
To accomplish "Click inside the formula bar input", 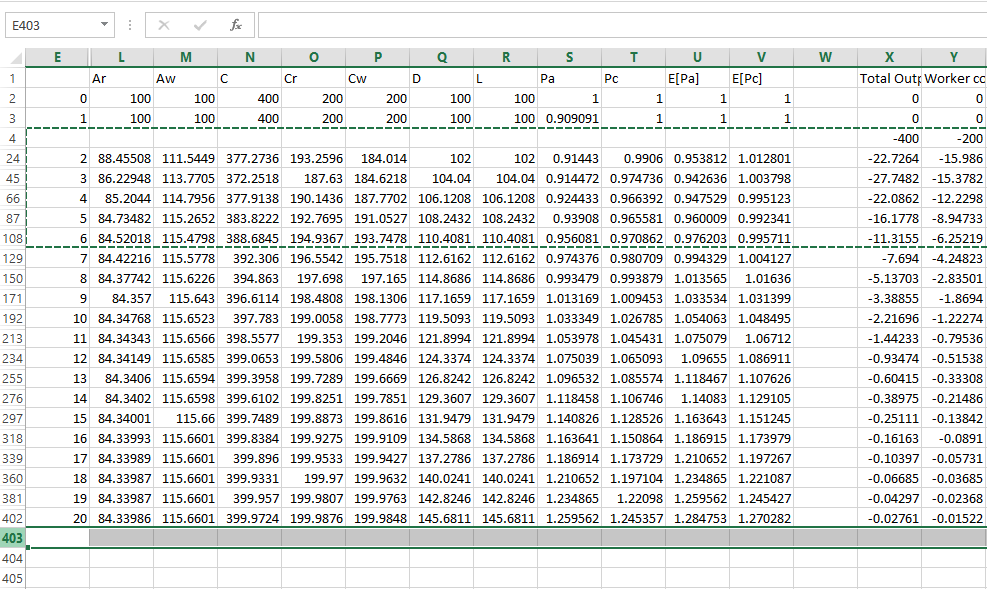I will (622, 25).
